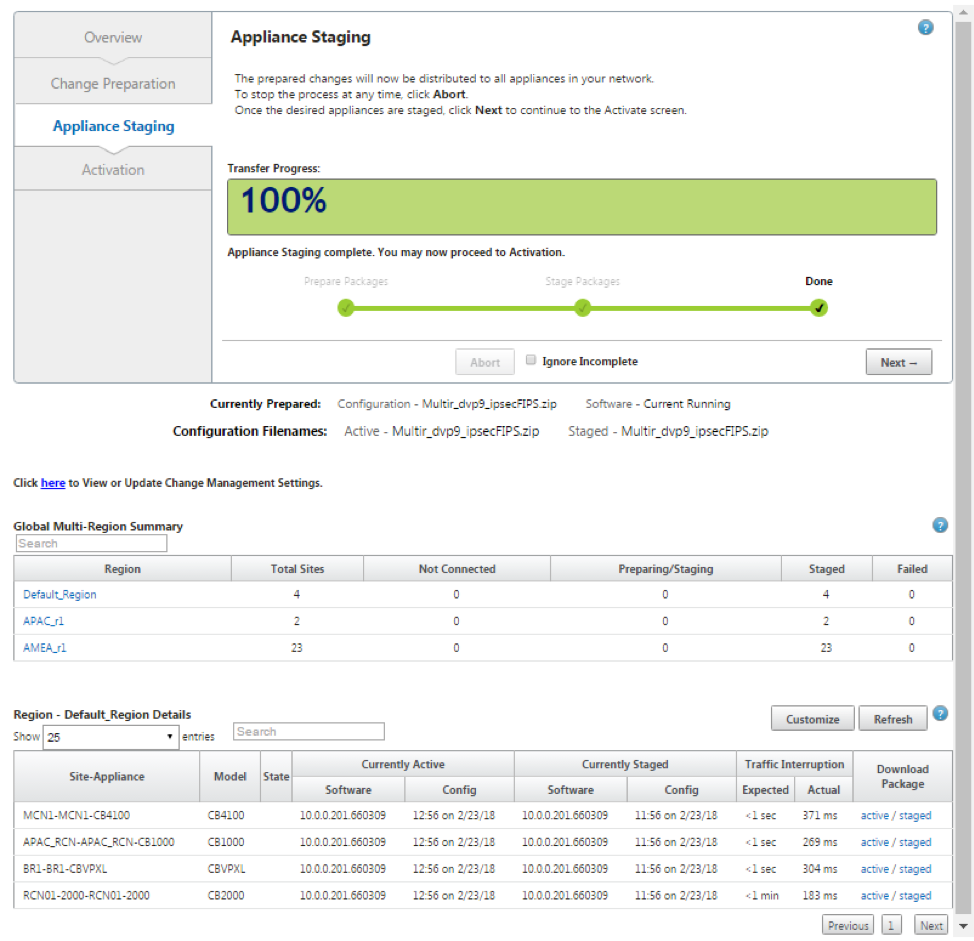Click the Stage Packages step circle
Image resolution: width=974 pixels, height=941 pixels.
pyautogui.click(x=582, y=308)
